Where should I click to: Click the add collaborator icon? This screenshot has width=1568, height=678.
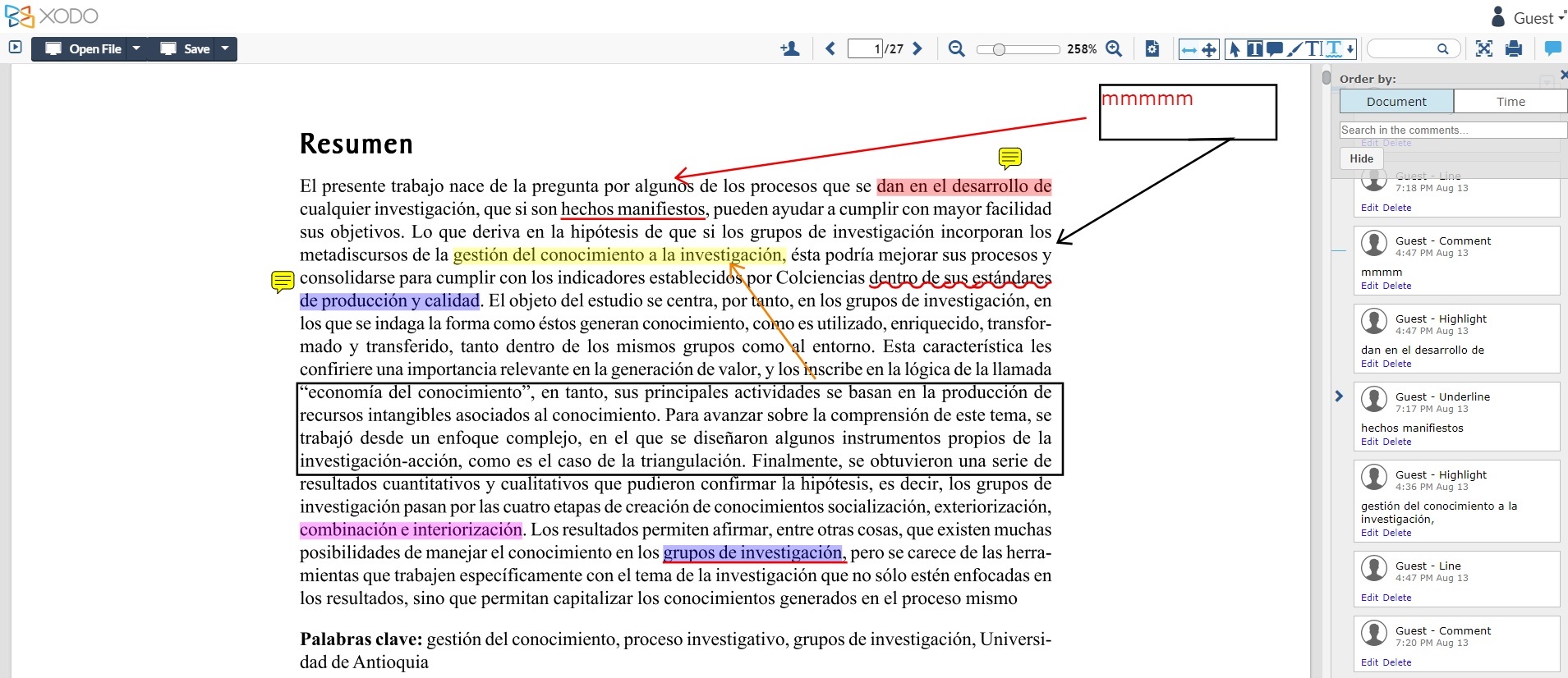790,49
